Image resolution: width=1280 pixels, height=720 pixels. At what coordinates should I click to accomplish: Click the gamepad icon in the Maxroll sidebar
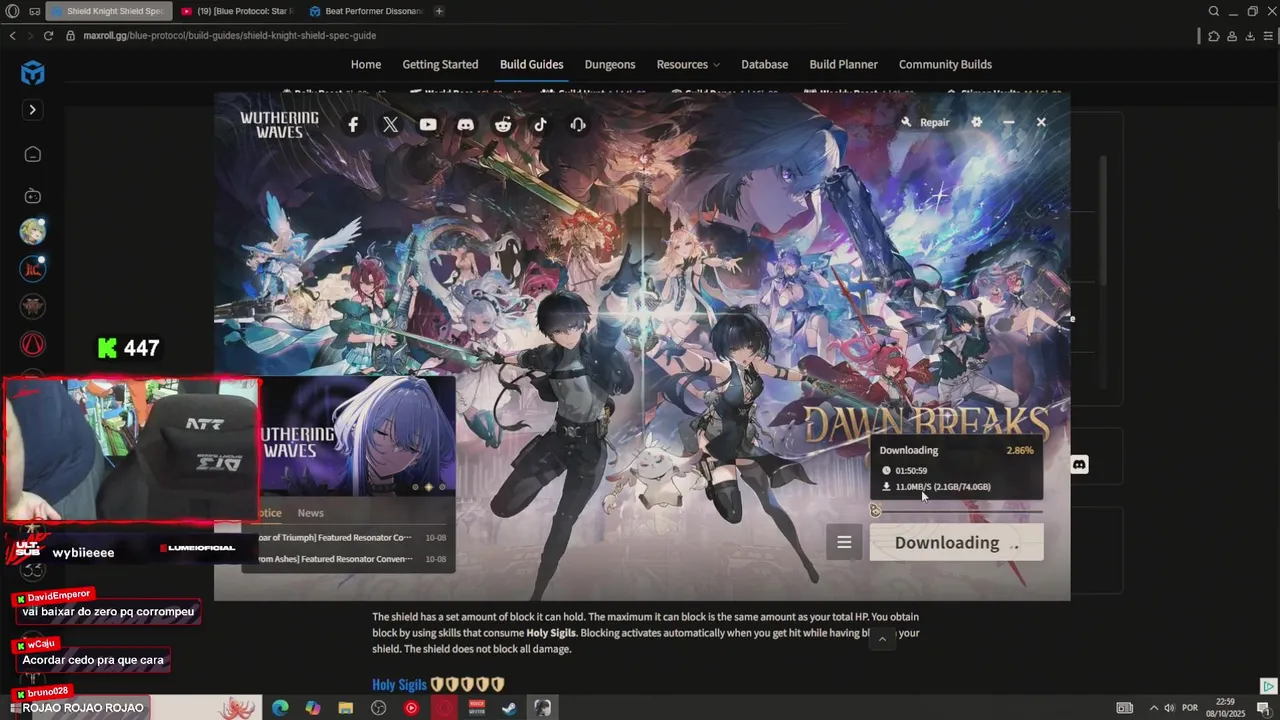[33, 196]
